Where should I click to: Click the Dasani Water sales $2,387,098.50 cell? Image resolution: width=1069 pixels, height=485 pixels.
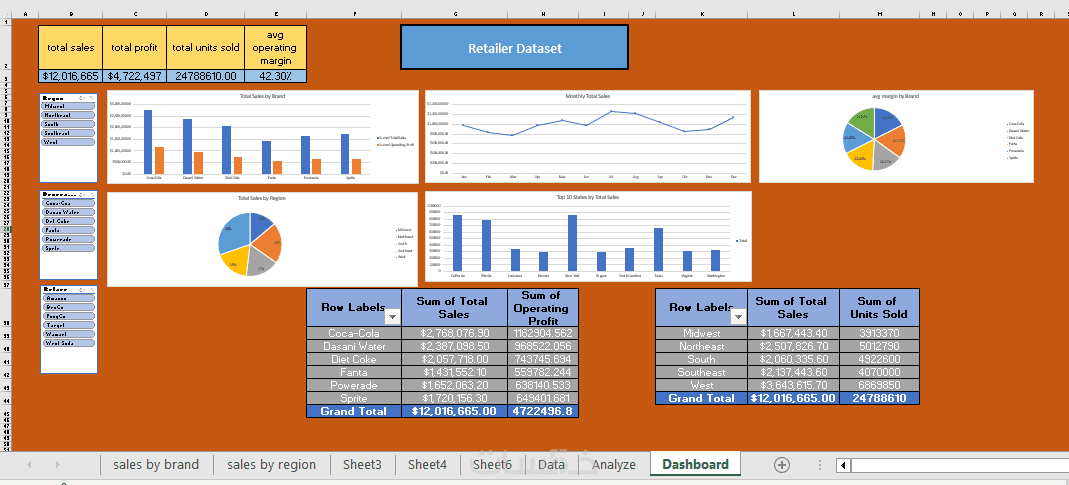coord(455,347)
